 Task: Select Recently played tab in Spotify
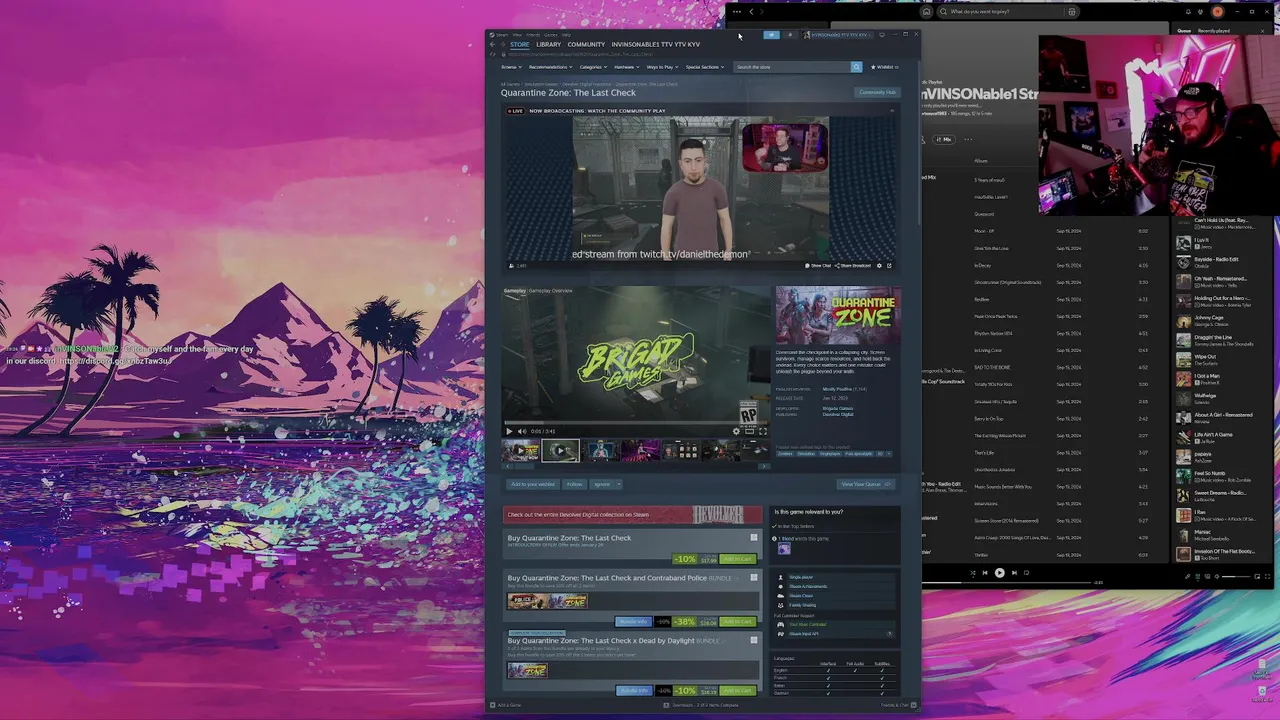(x=1214, y=31)
